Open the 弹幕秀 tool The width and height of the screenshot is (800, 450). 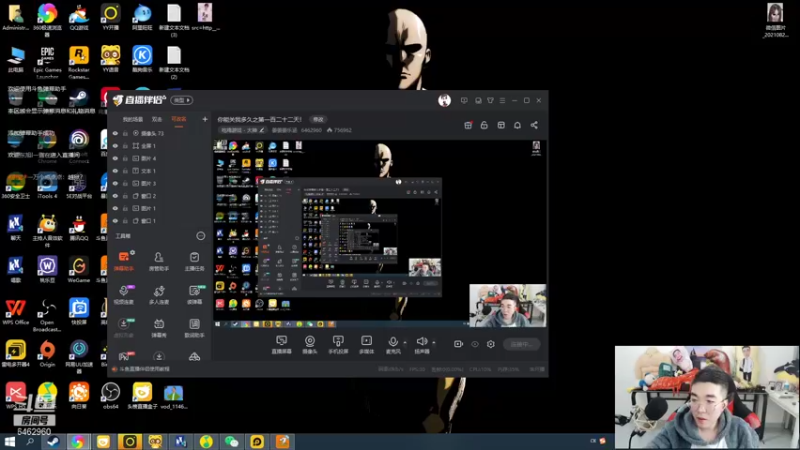[x=159, y=328]
